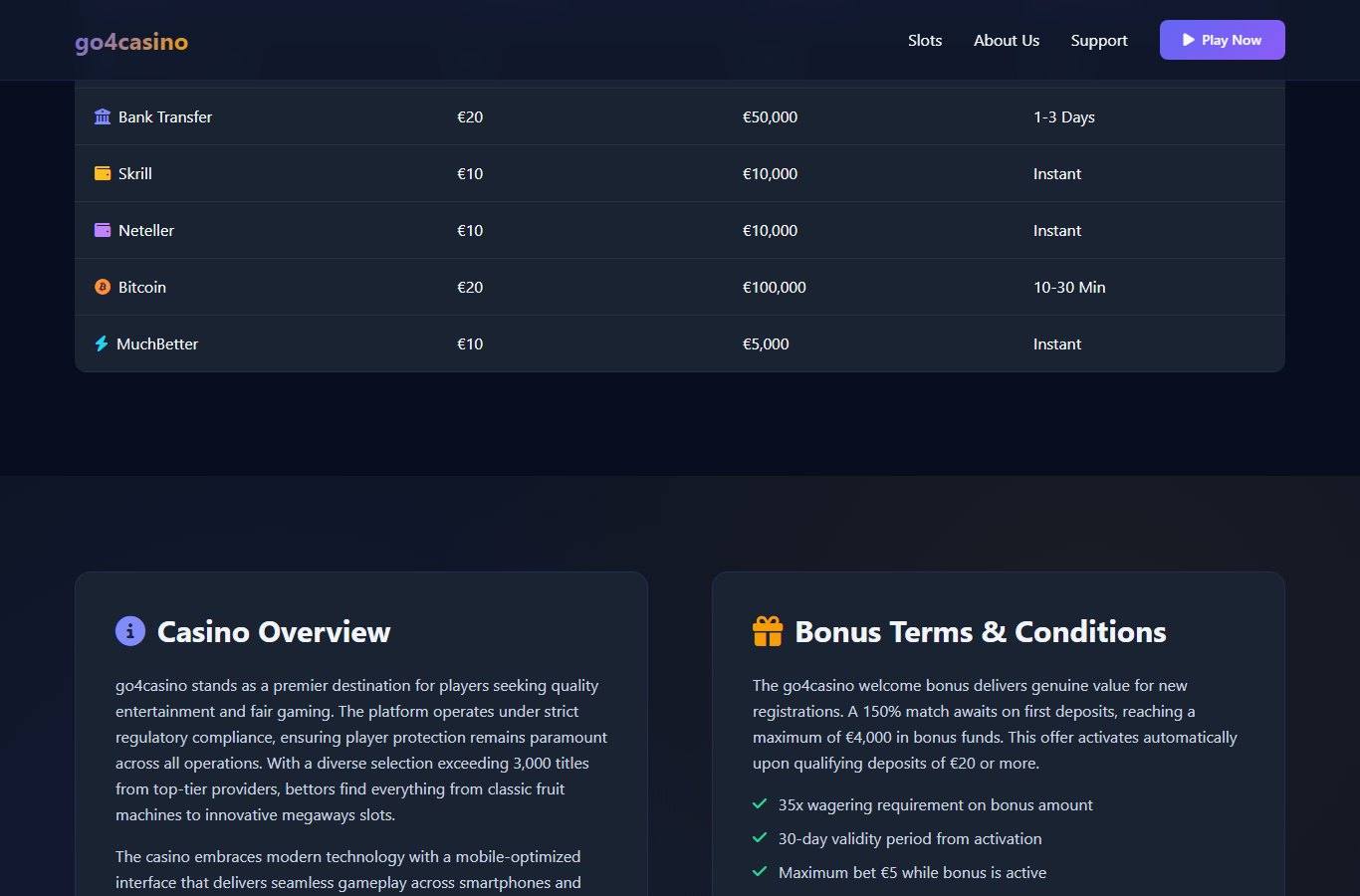
Task: Click the Skrill wallet icon
Action: tap(103, 173)
